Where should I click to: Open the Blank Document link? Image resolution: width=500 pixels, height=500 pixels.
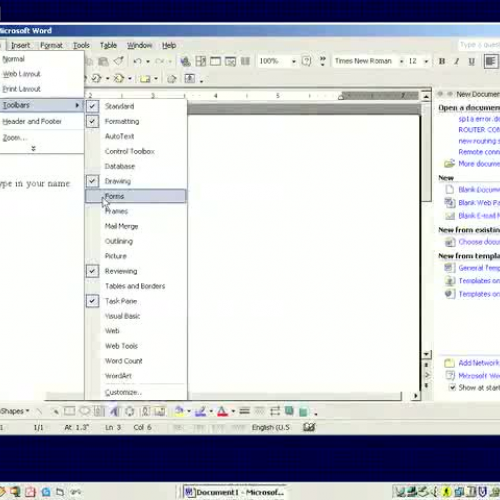pyautogui.click(x=479, y=190)
